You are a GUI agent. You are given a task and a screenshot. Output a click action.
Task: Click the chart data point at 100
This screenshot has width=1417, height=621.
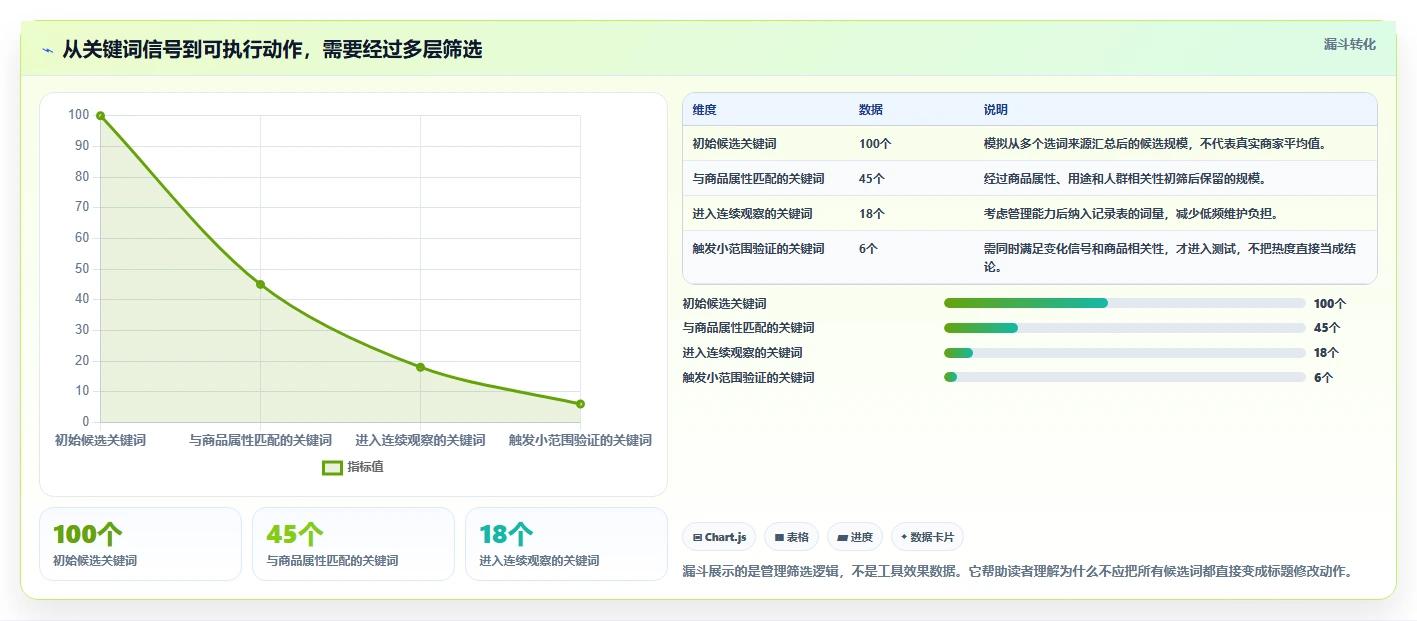click(x=100, y=116)
